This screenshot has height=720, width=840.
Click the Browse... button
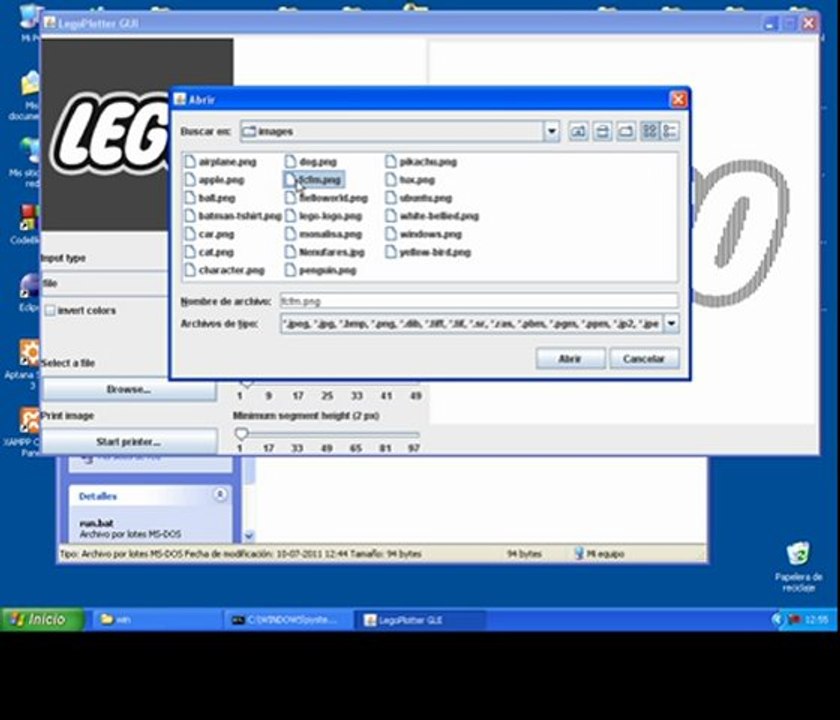[x=129, y=389]
